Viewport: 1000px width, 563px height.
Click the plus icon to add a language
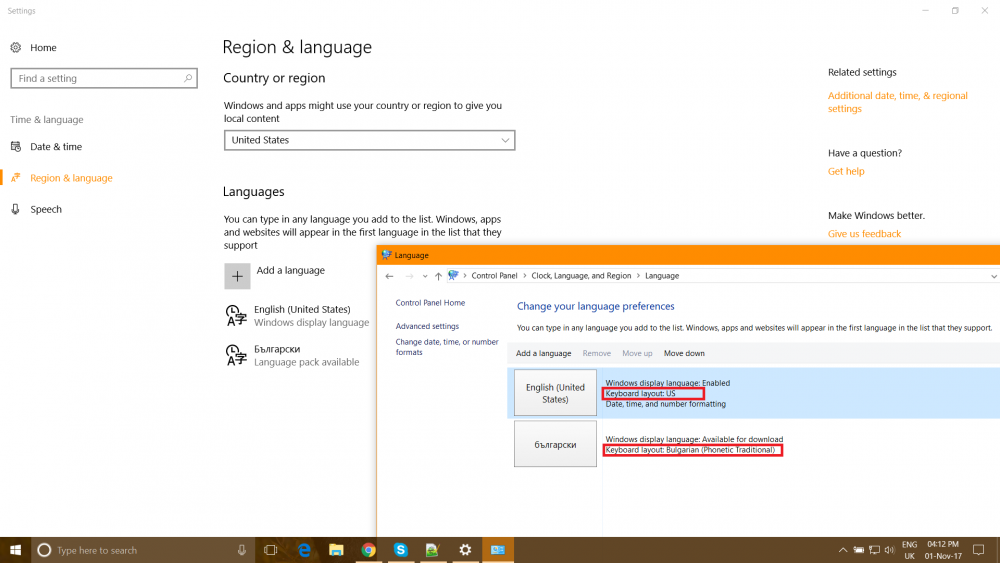click(x=237, y=276)
